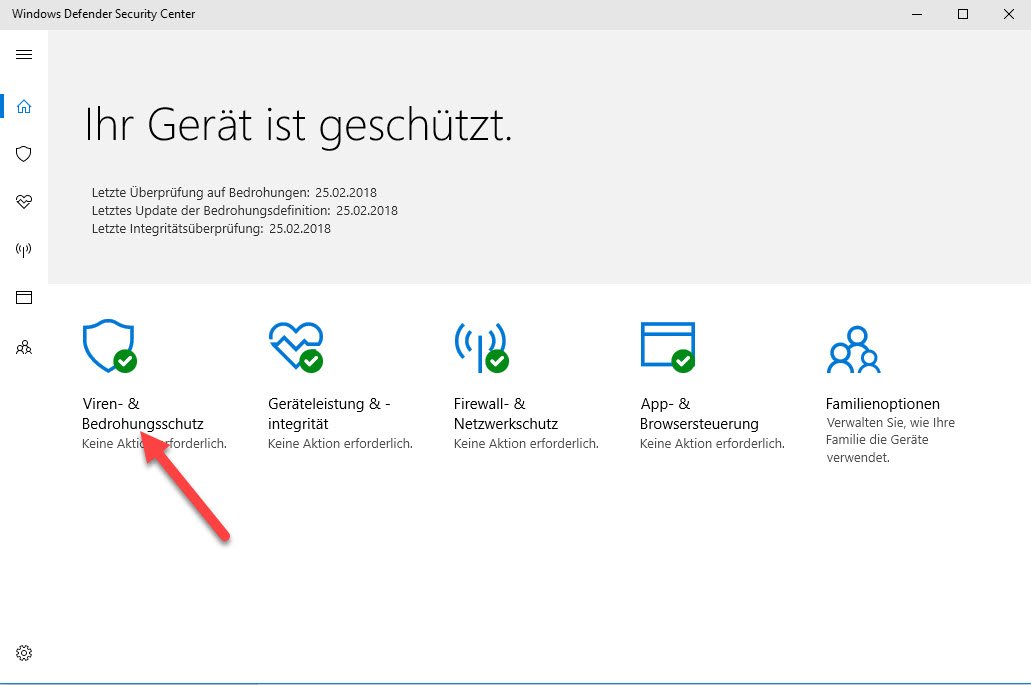This screenshot has height=685, width=1031.
Task: Open the family people icon in the sidebar
Action: coord(24,347)
